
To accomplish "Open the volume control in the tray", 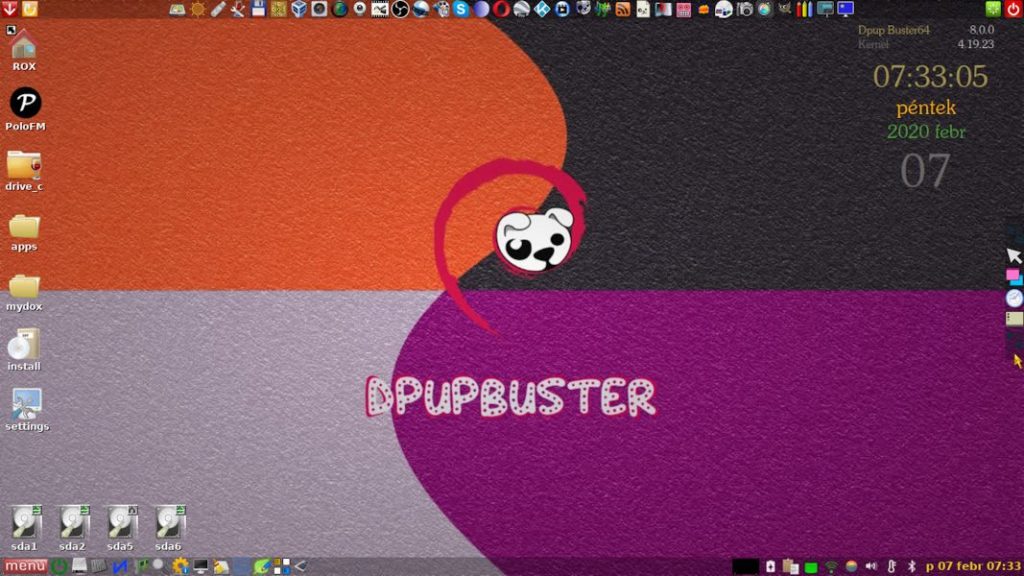I will [x=870, y=567].
